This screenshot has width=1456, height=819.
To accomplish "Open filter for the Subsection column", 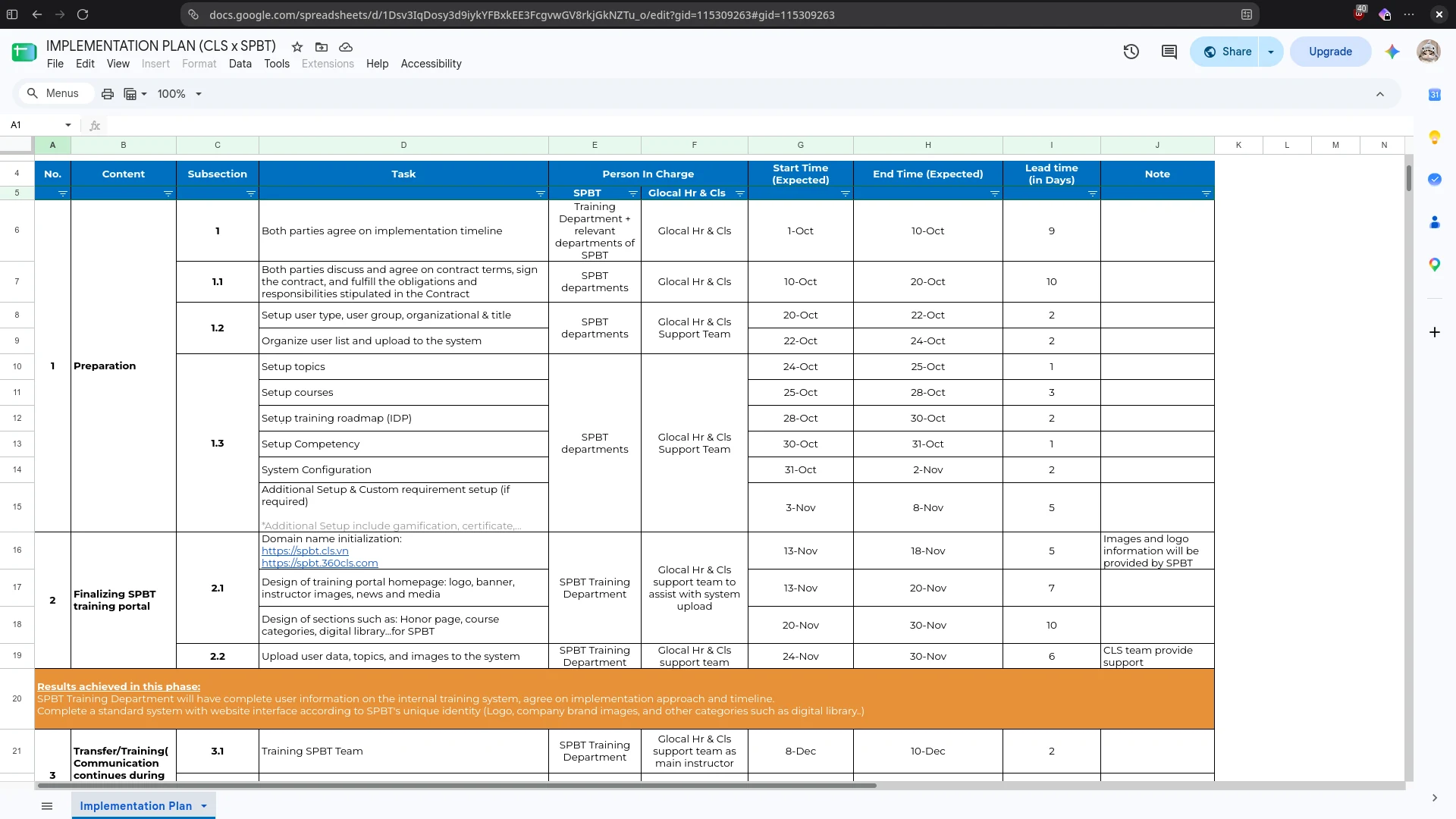I will click(251, 194).
